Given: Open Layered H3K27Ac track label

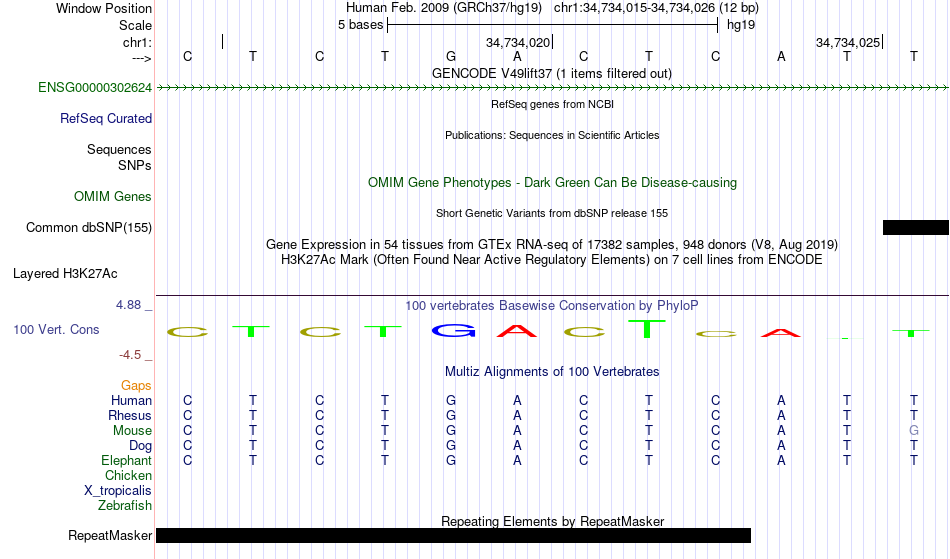Looking at the screenshot, I should [65, 274].
